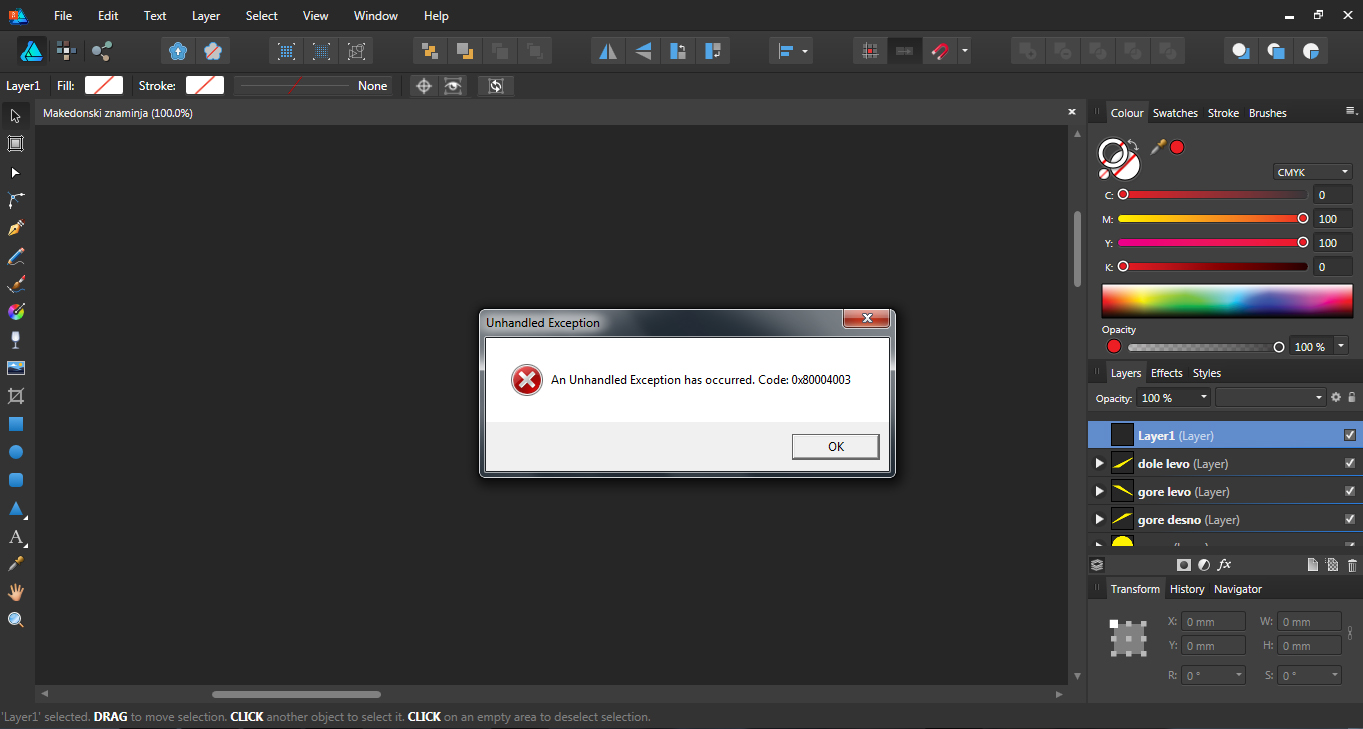Click the Add Layer page icon

click(1313, 565)
